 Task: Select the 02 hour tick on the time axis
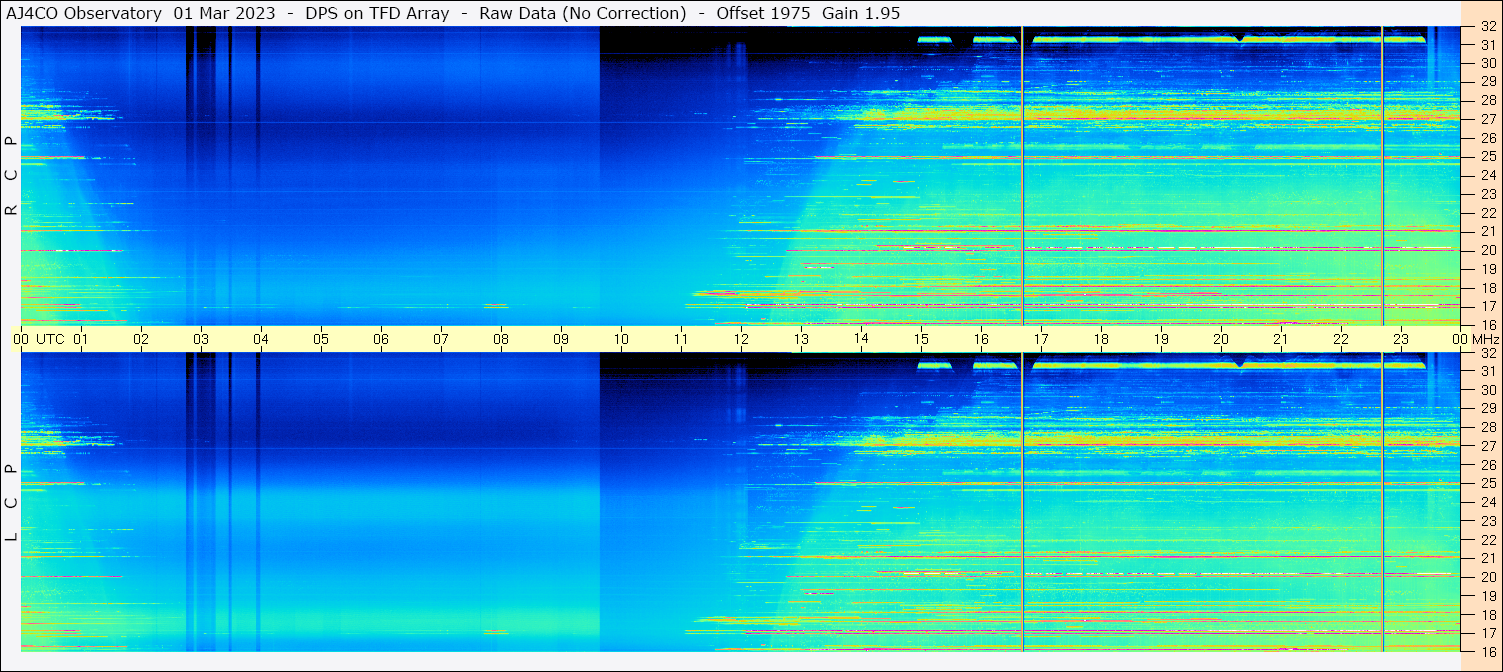(x=141, y=339)
